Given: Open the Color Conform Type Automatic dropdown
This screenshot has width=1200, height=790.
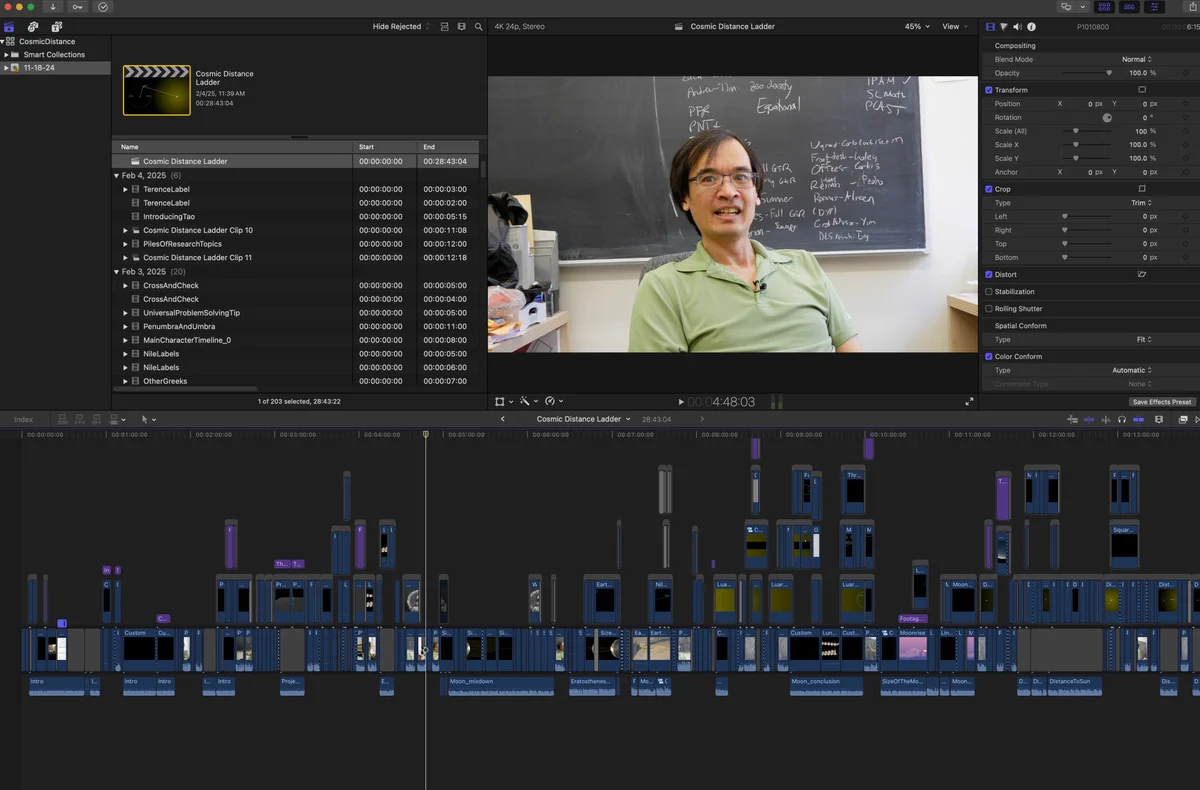Looking at the screenshot, I should 1132,370.
